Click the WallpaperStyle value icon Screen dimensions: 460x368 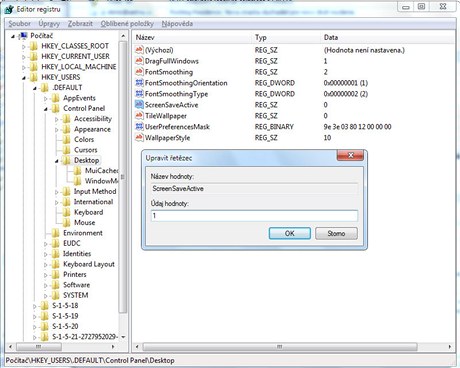tap(139, 138)
